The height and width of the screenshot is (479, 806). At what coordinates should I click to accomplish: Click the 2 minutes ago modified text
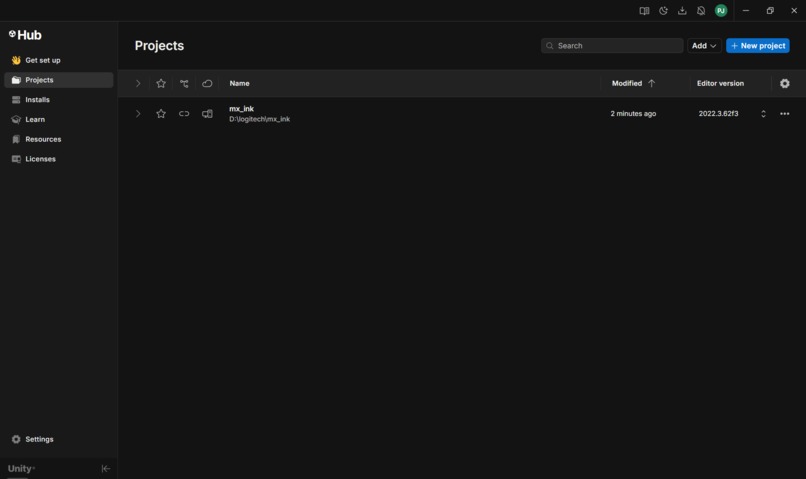[x=633, y=114]
